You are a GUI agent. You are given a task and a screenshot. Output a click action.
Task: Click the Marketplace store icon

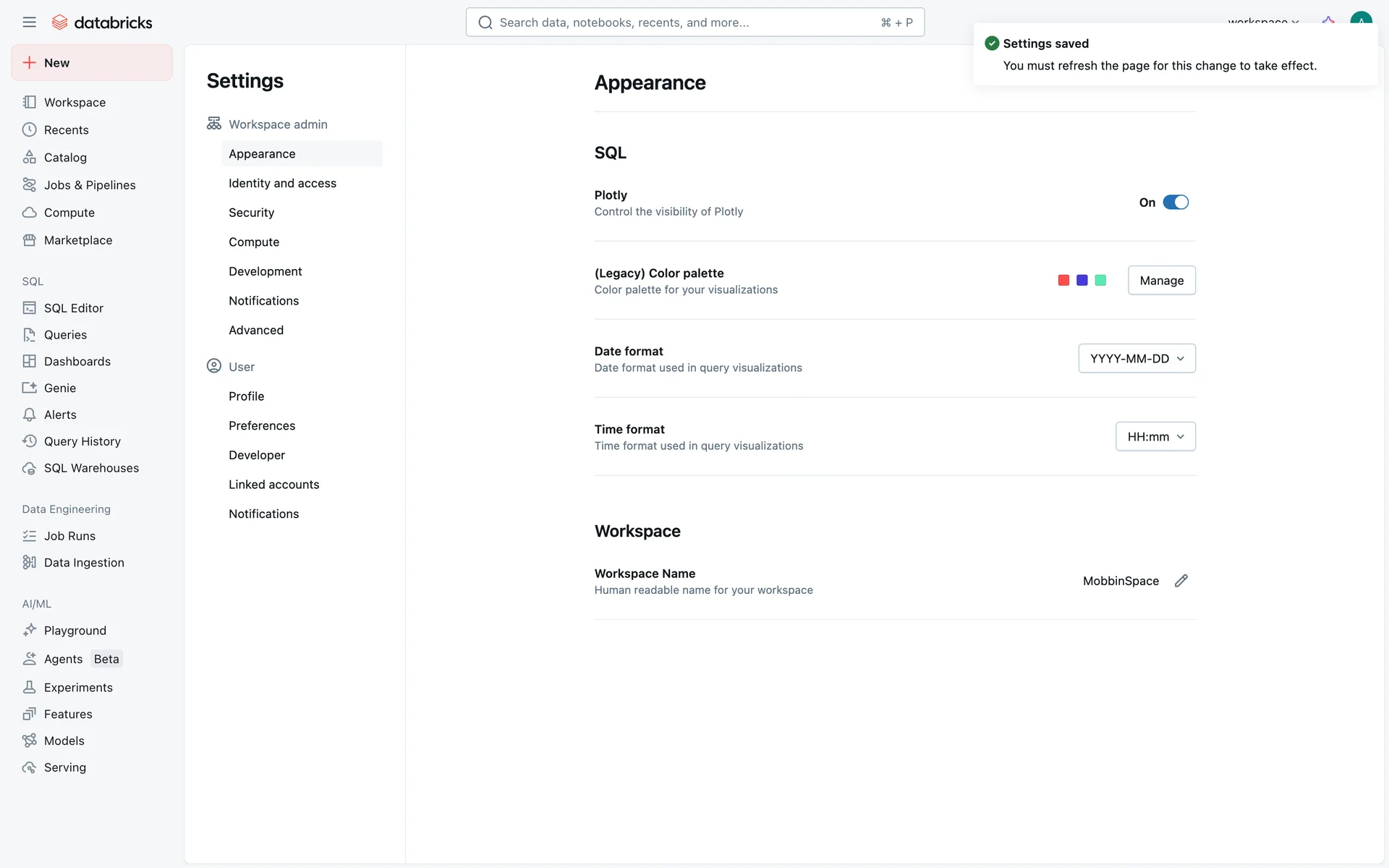(x=29, y=240)
